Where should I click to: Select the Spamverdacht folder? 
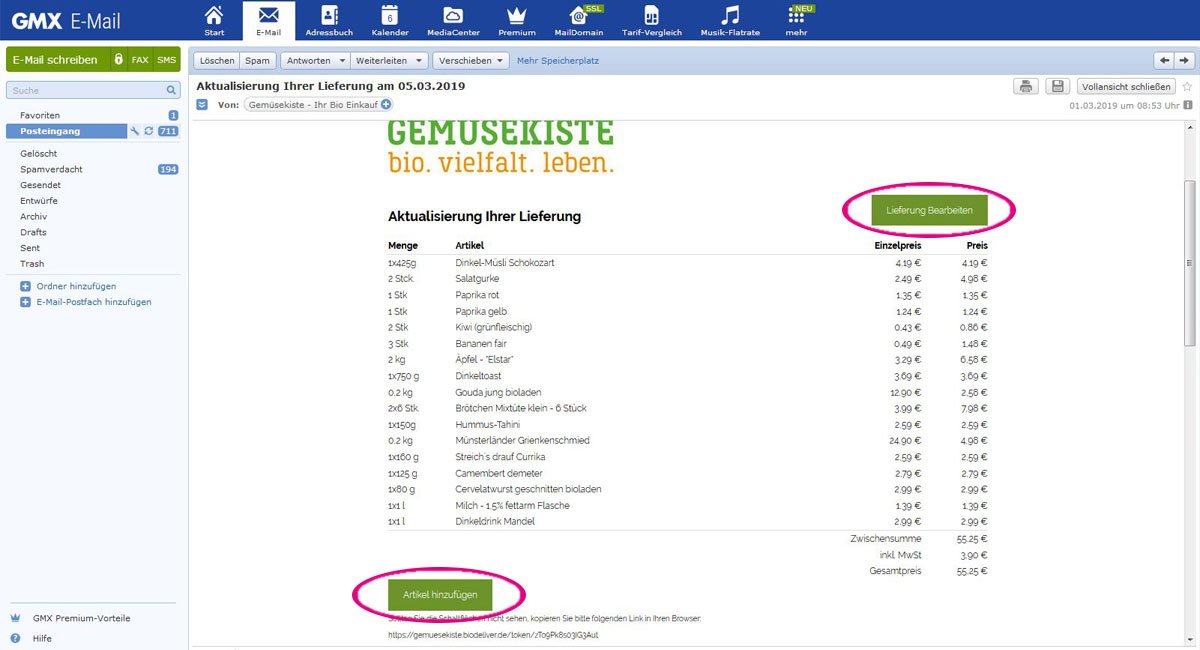point(52,169)
